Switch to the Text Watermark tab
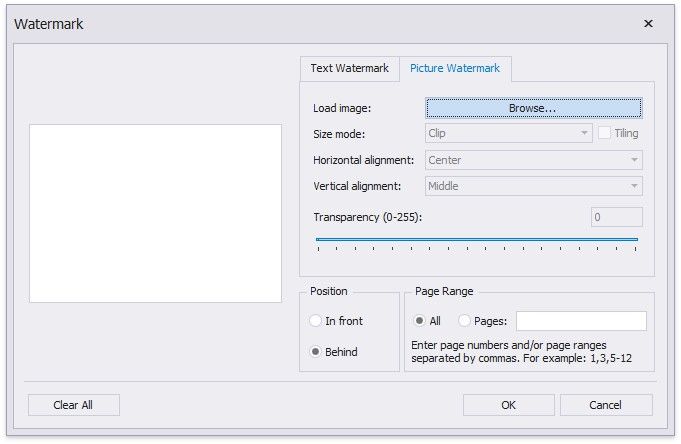This screenshot has height=444, width=681. point(349,69)
